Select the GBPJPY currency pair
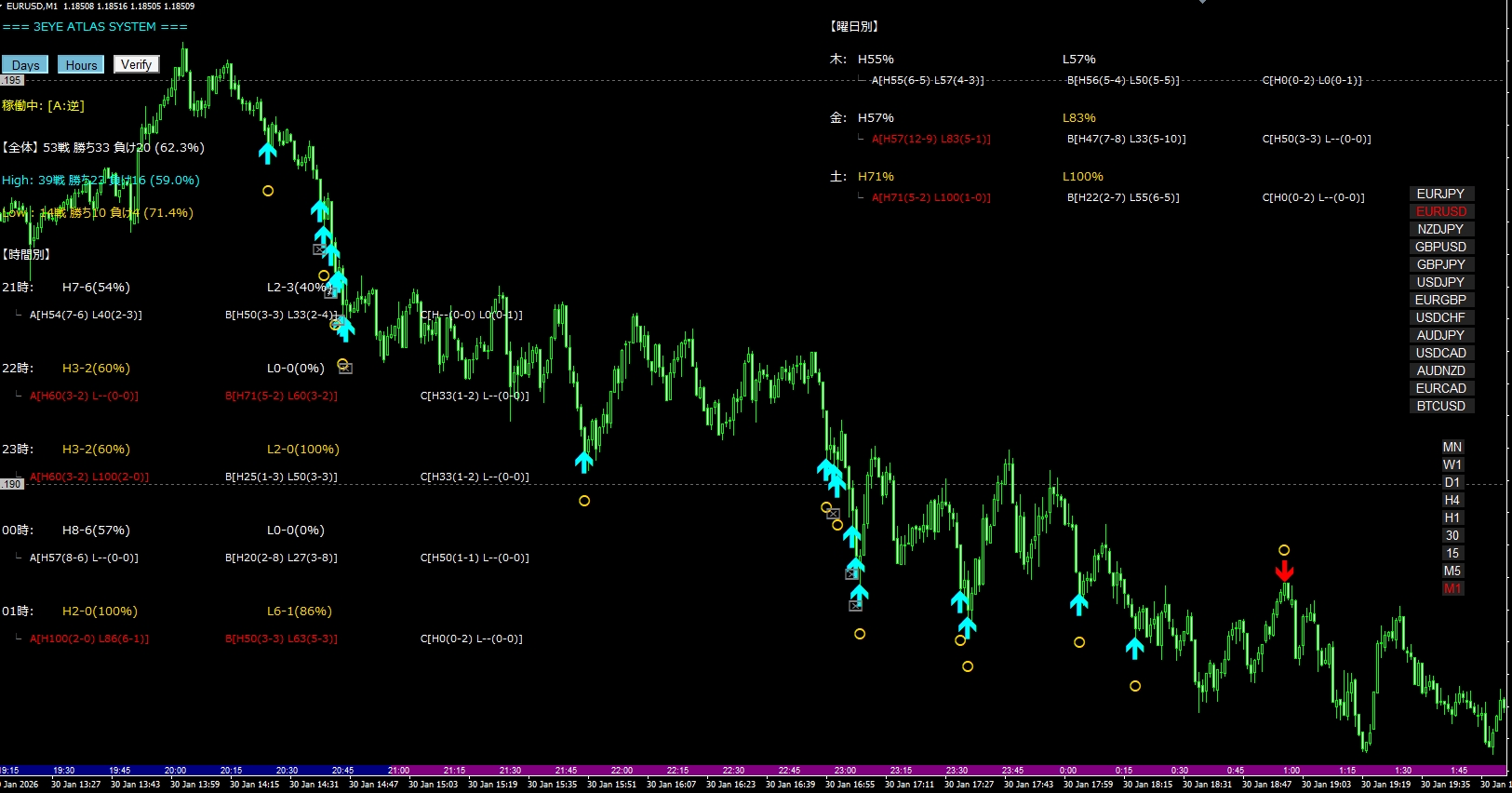The height and width of the screenshot is (793, 1512). (x=1440, y=264)
